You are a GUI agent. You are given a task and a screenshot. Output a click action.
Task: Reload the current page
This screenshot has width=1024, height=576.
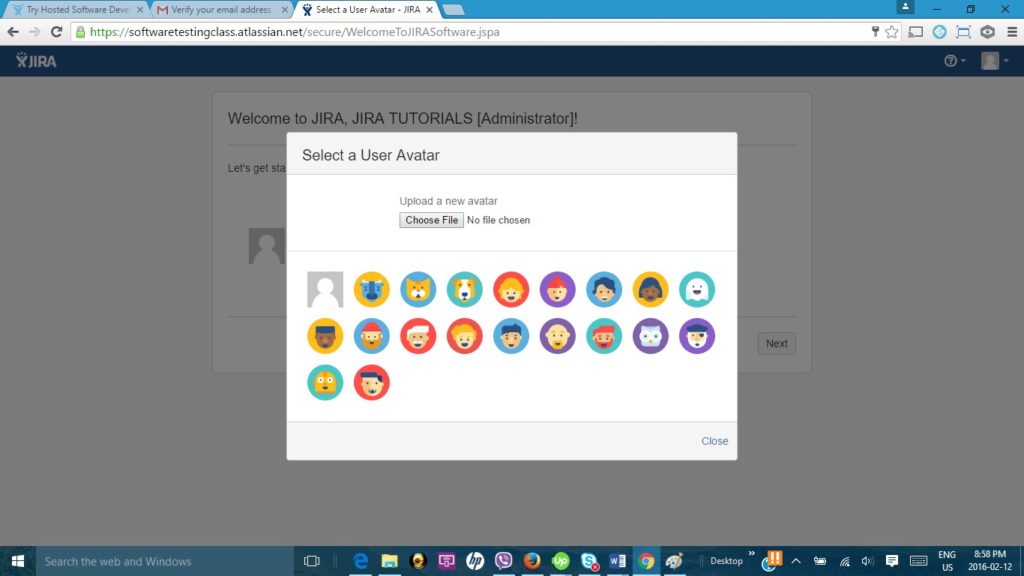coord(57,32)
